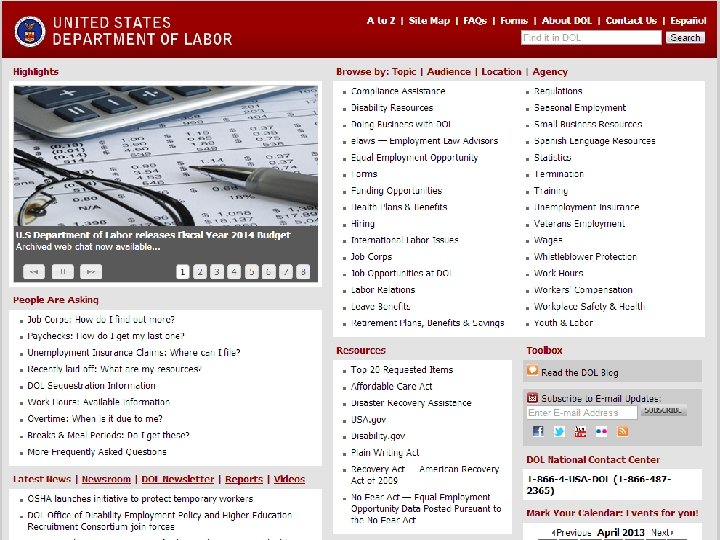The height and width of the screenshot is (540, 720).
Task: Advance to next Highlights slide
Action: point(91,272)
